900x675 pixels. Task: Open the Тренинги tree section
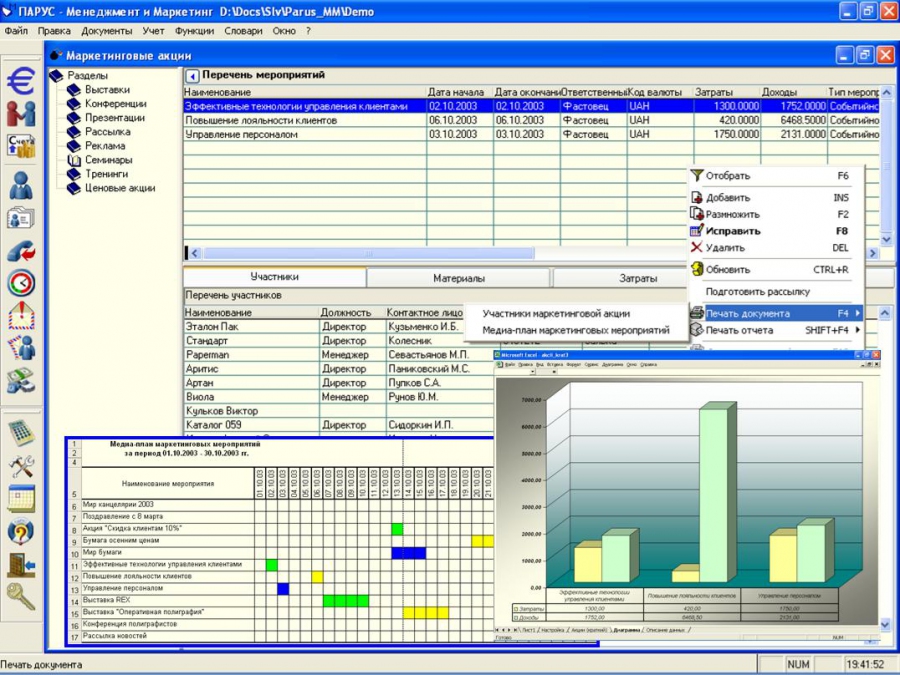click(x=106, y=174)
